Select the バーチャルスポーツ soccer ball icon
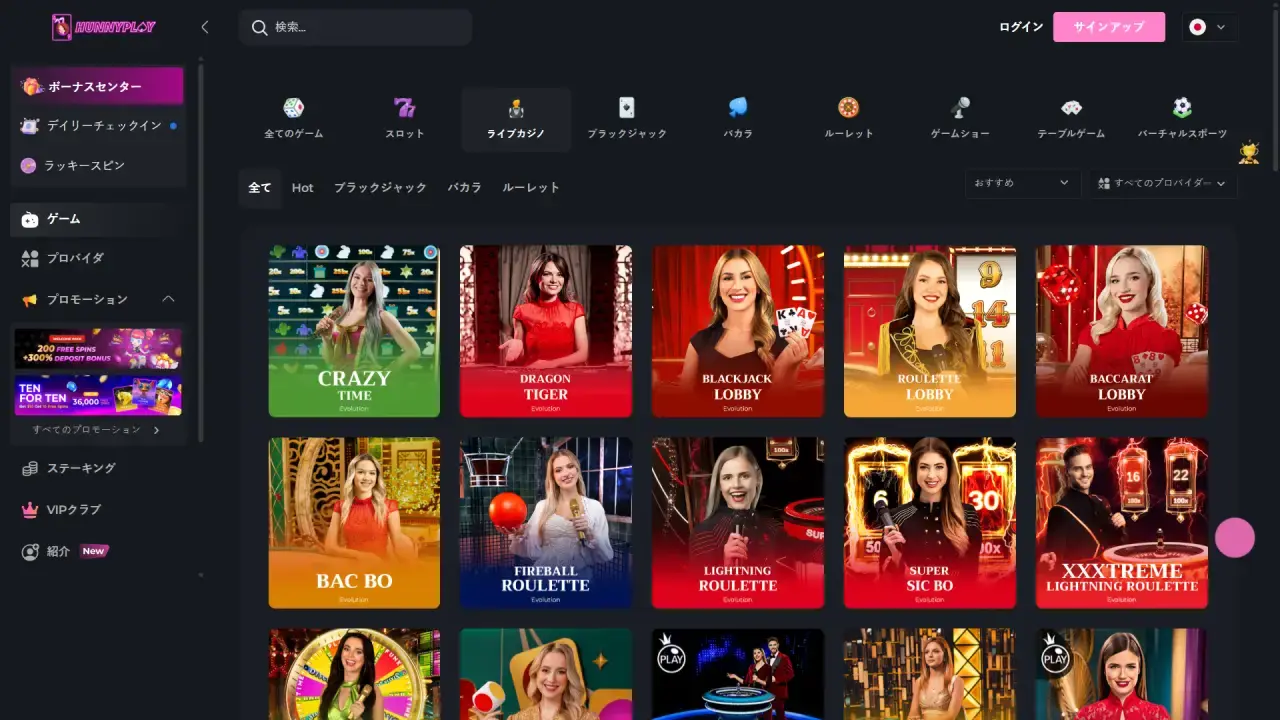 pos(1182,108)
